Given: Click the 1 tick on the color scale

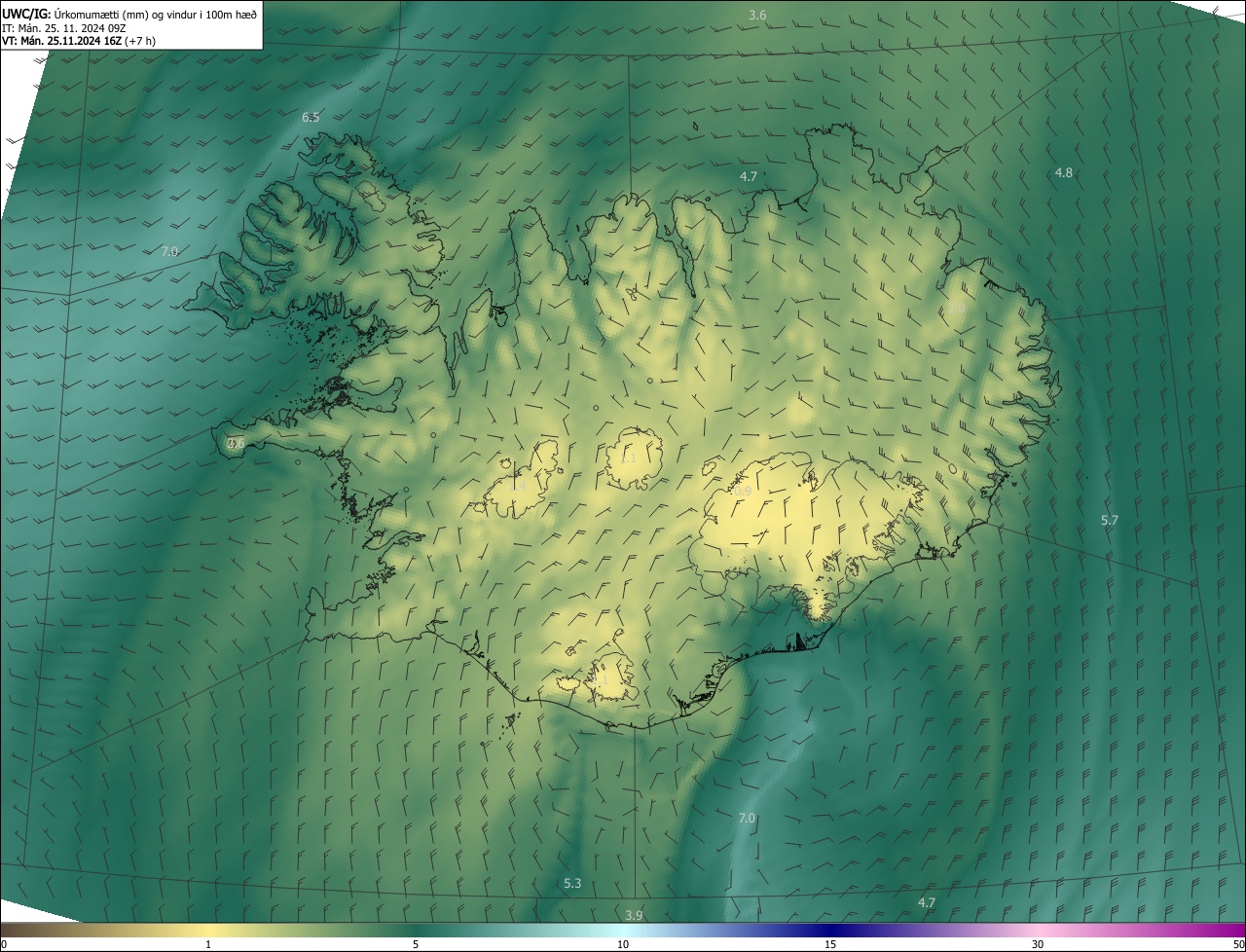Looking at the screenshot, I should pyautogui.click(x=208, y=944).
